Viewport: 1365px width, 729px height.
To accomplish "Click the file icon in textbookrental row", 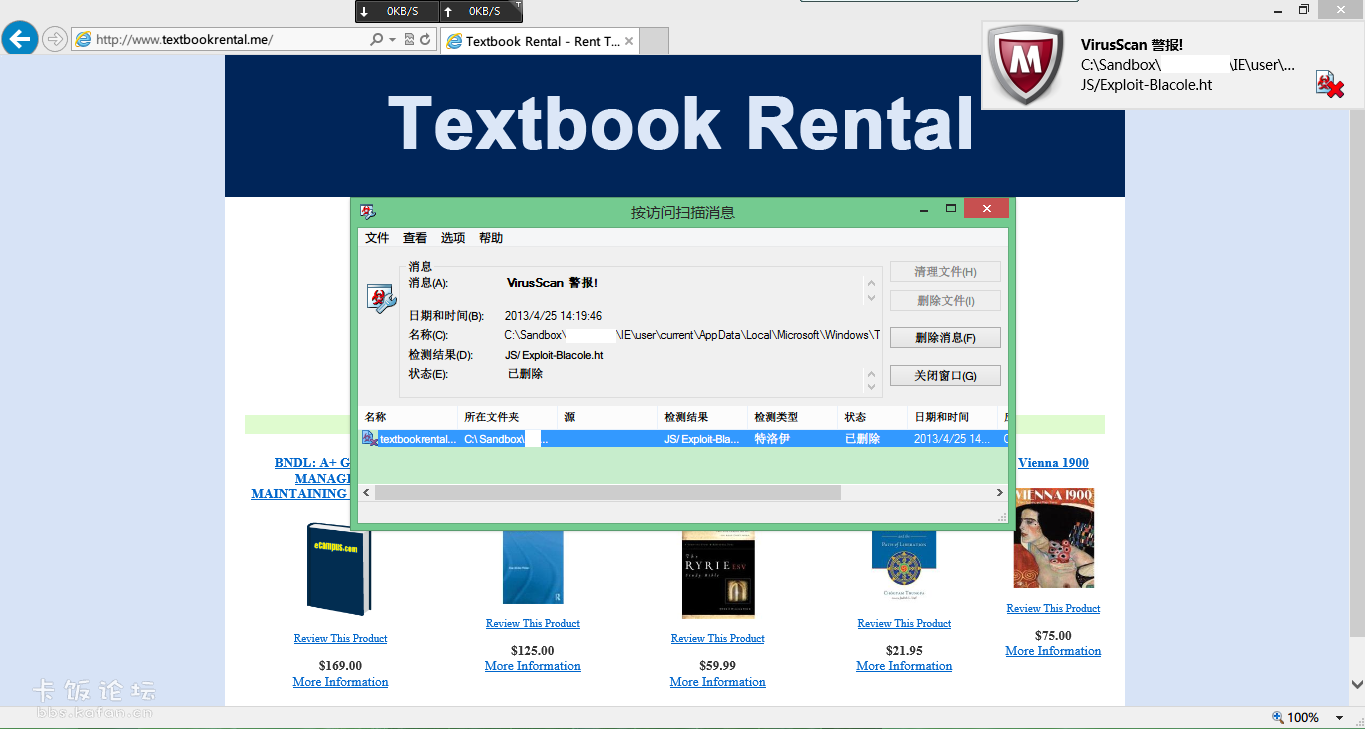I will (370, 439).
